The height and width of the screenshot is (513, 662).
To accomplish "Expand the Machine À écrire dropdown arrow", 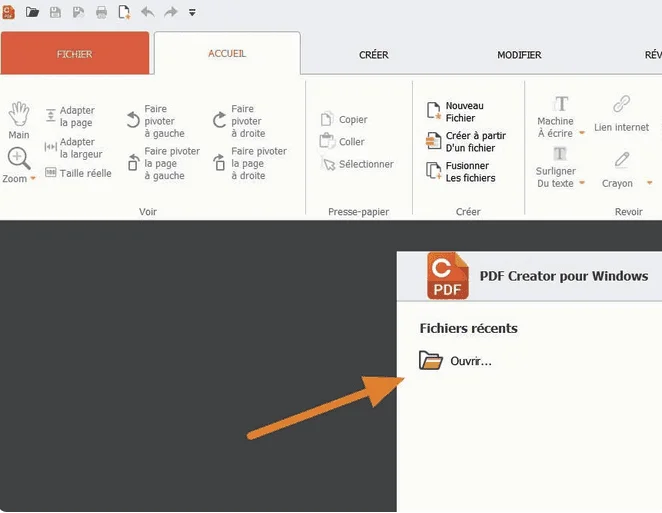I will [x=582, y=133].
